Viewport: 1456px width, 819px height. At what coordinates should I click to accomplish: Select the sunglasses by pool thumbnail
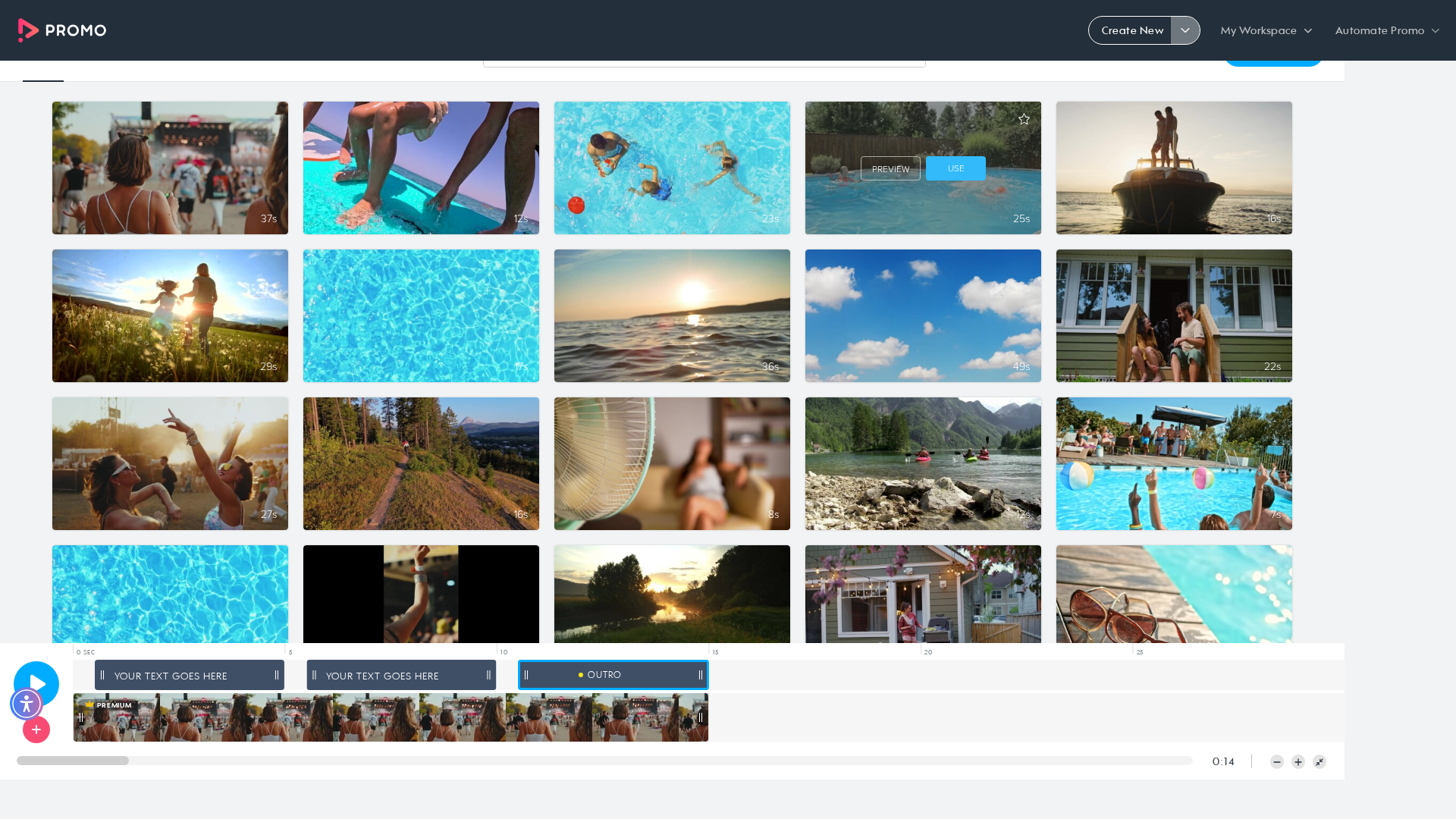(x=1174, y=594)
